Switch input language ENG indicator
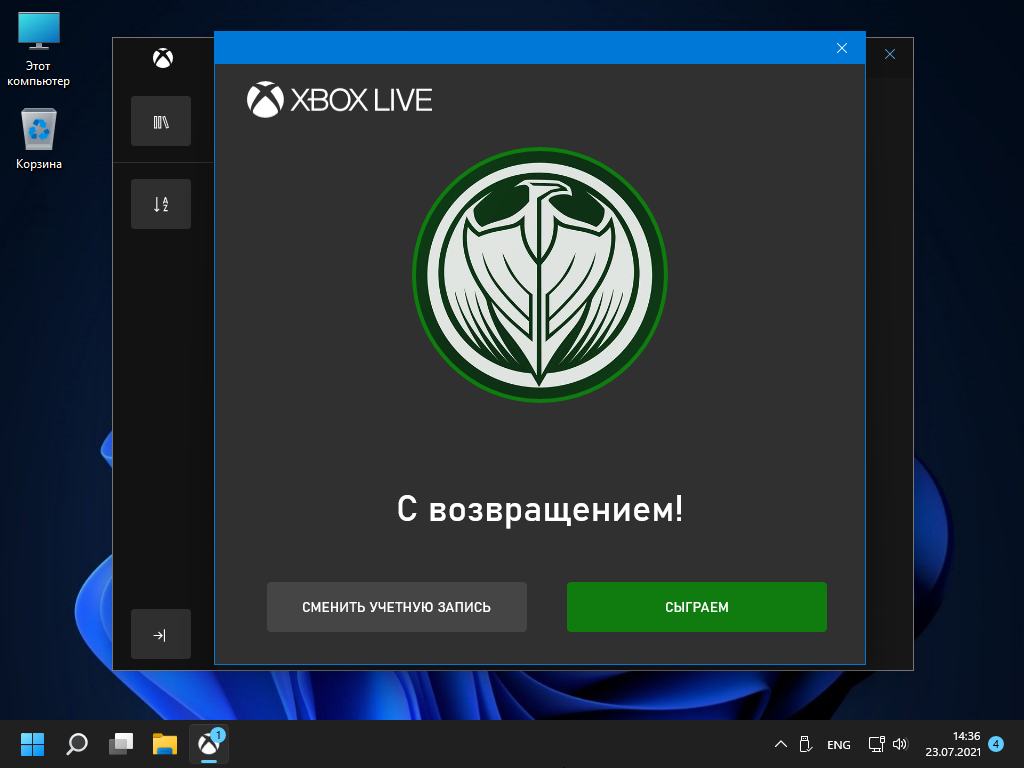The image size is (1024, 768). 839,744
